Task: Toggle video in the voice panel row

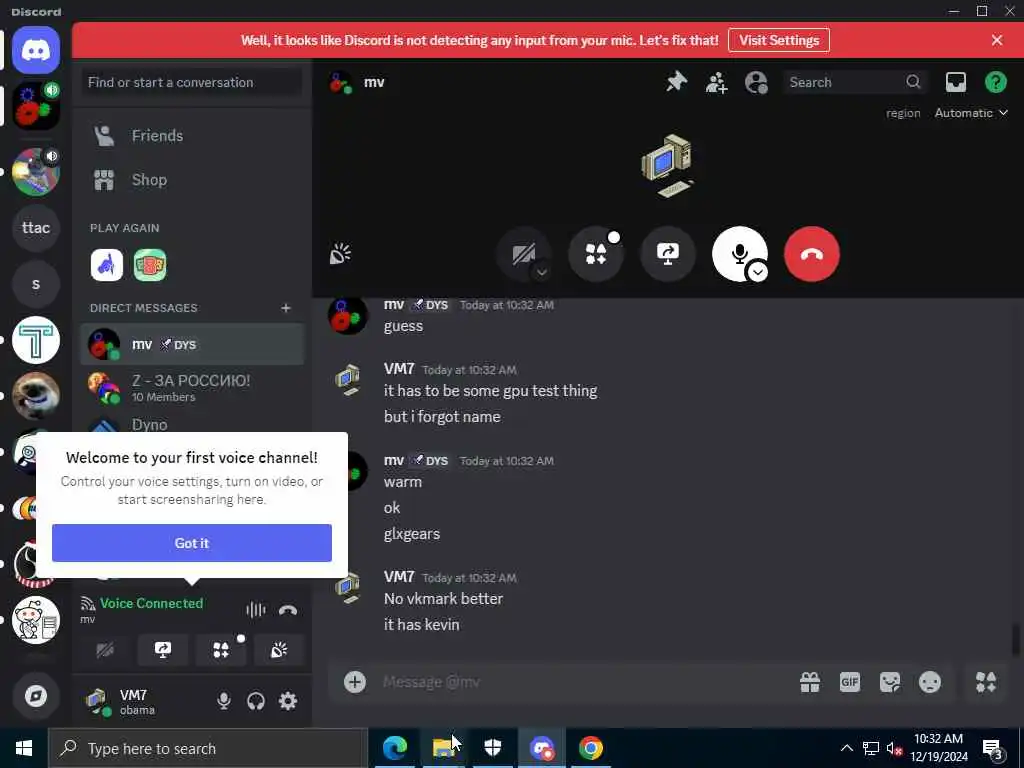Action: (x=104, y=650)
